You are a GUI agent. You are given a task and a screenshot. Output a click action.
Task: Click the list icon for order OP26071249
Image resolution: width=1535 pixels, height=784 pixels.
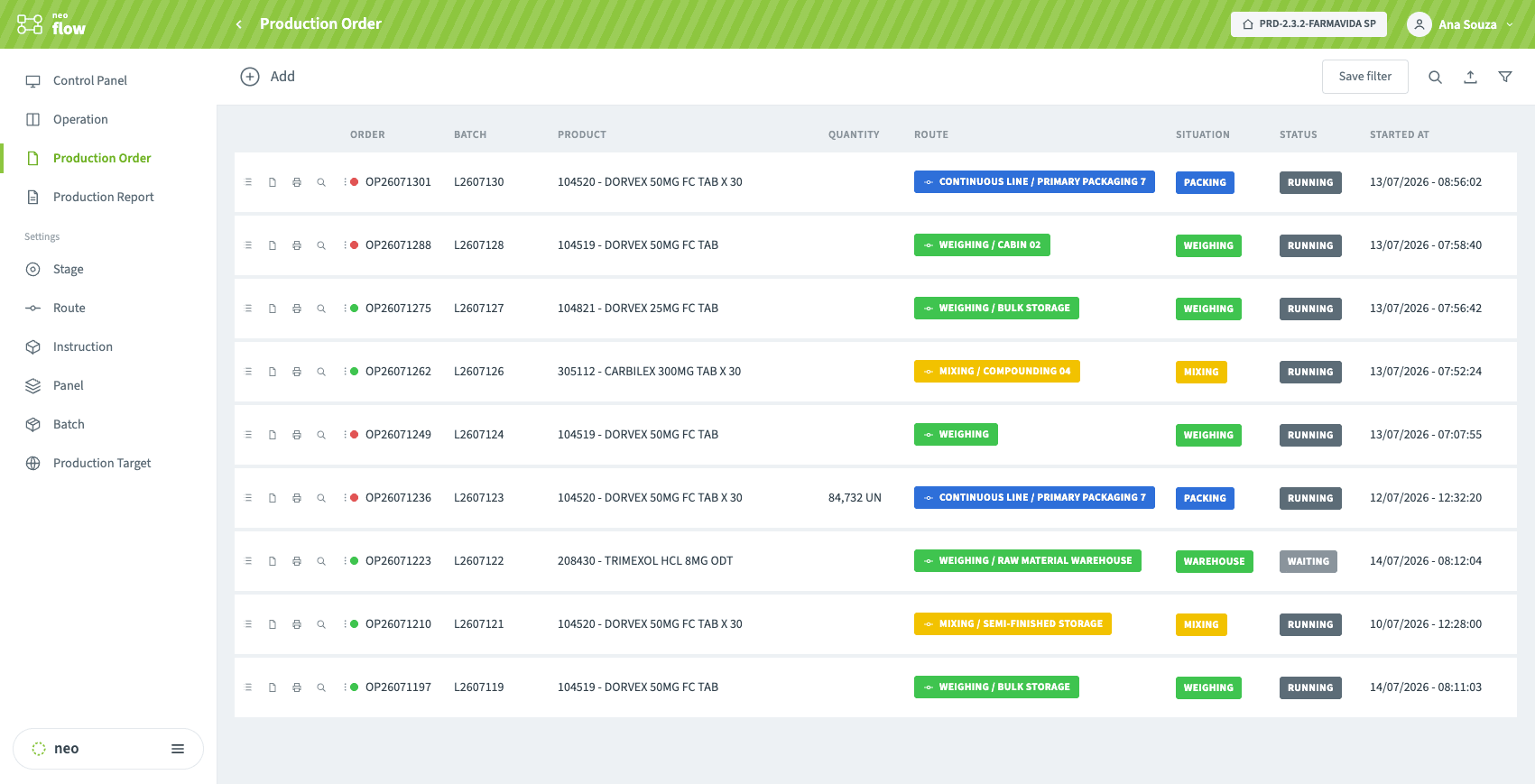(248, 435)
